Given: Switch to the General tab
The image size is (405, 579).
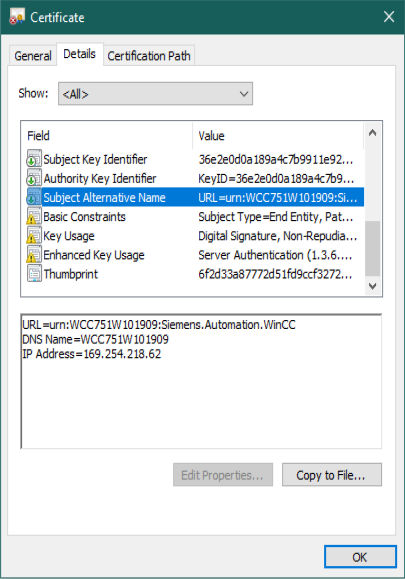Looking at the screenshot, I should click(33, 56).
